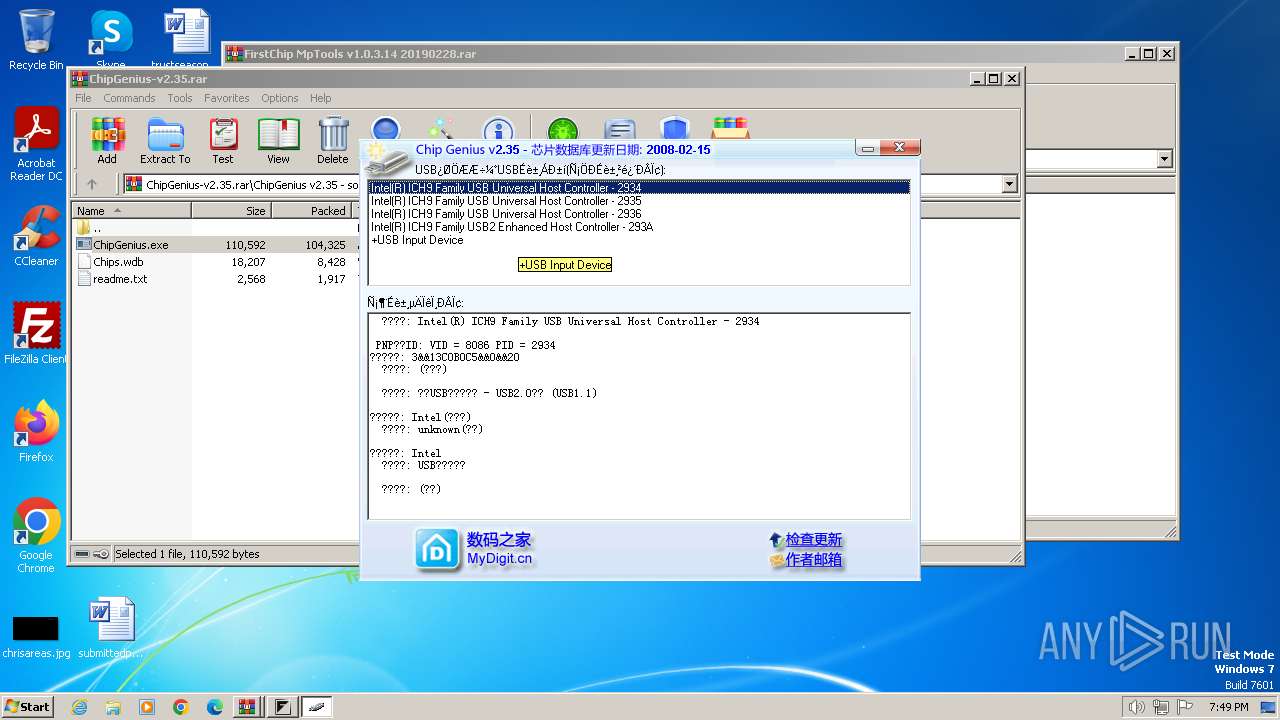
Task: Expand the dropdown in the FirstChip MpTools window
Action: 1164,159
